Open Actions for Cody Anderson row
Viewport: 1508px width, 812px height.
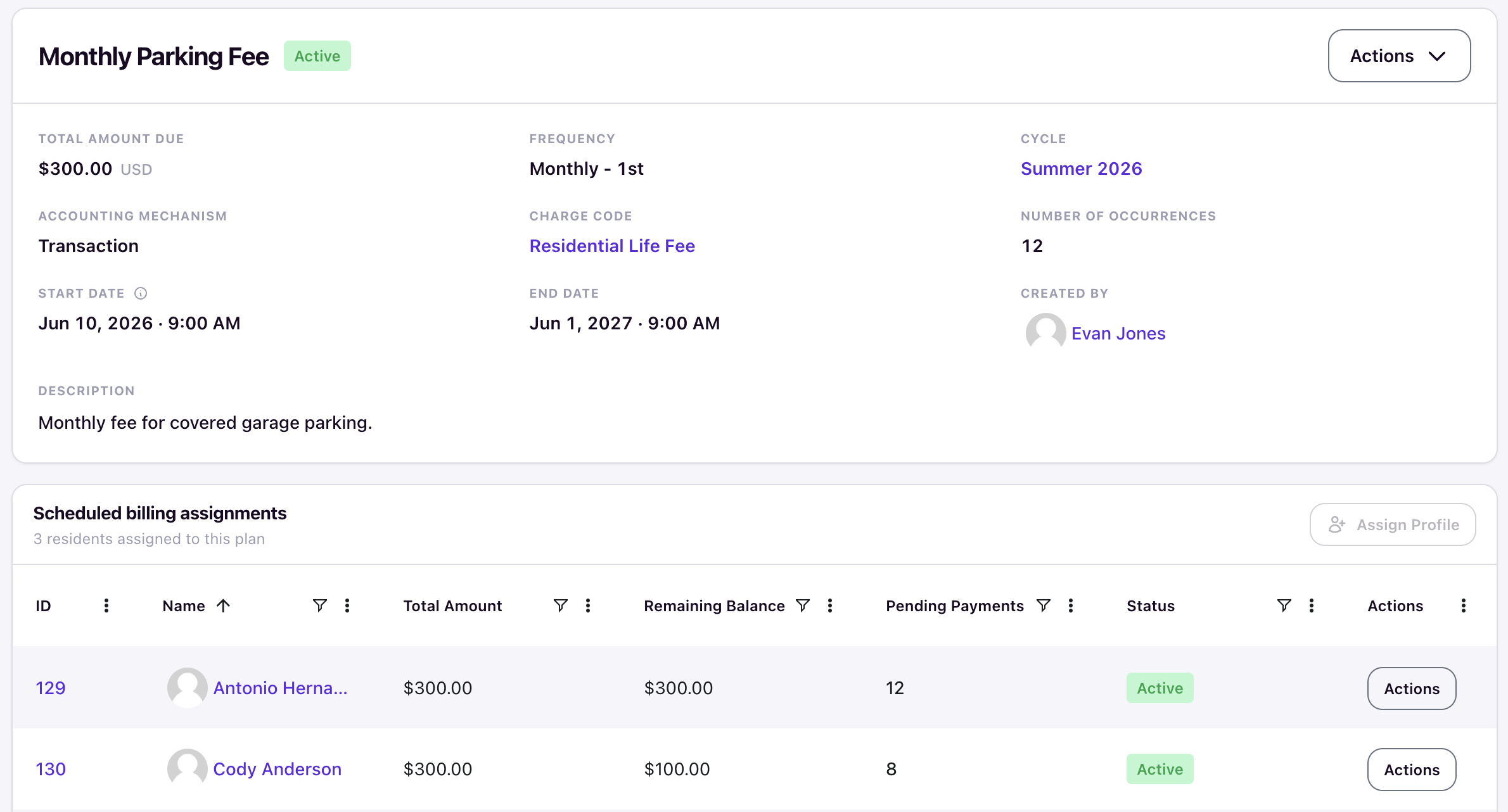tap(1412, 770)
